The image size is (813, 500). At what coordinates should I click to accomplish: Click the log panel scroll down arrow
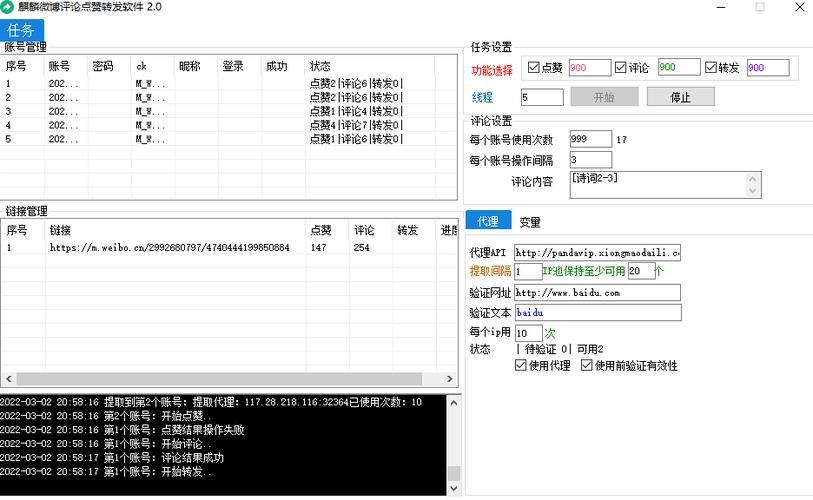(454, 488)
